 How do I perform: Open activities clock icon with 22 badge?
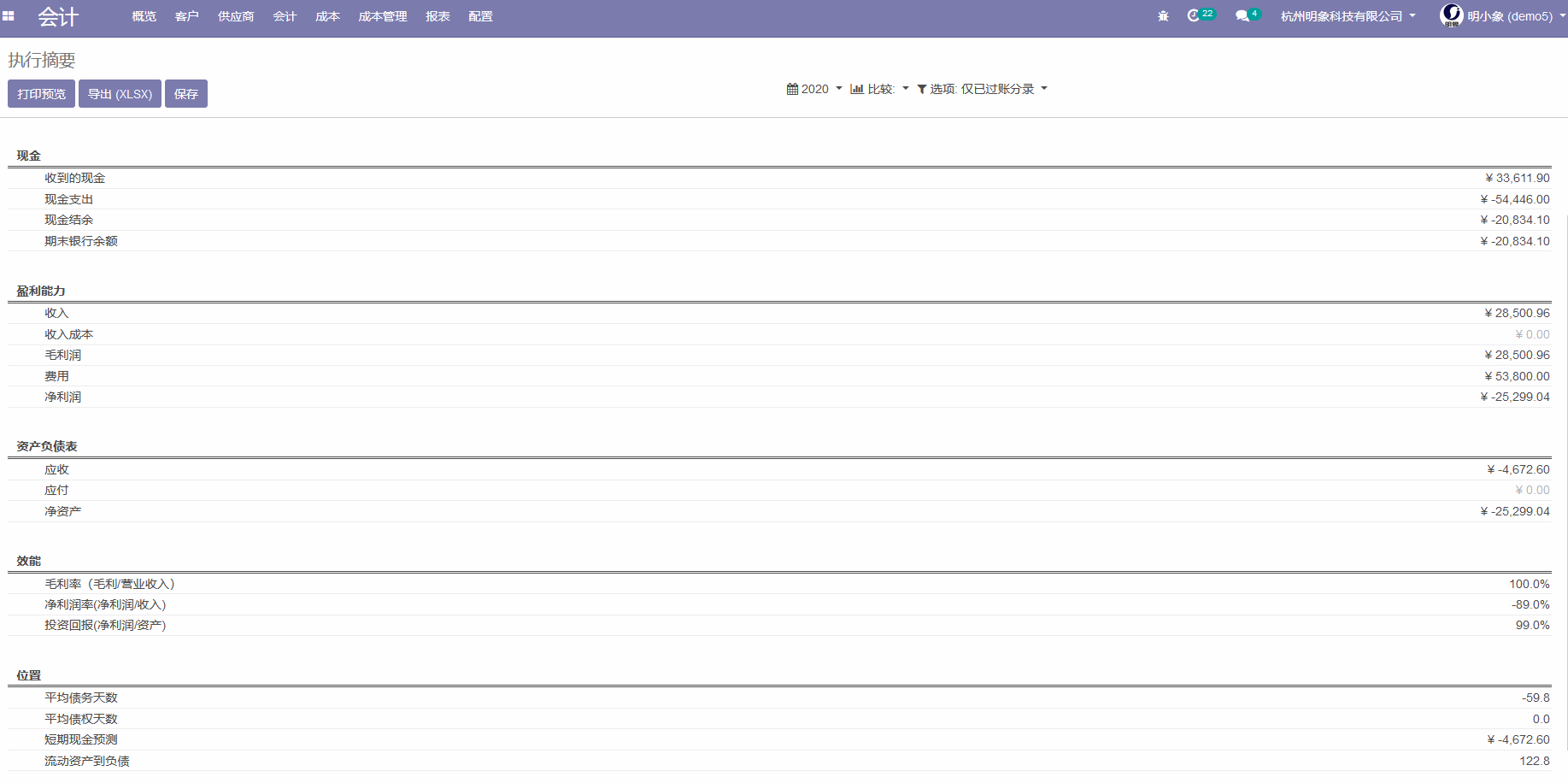(x=1201, y=15)
